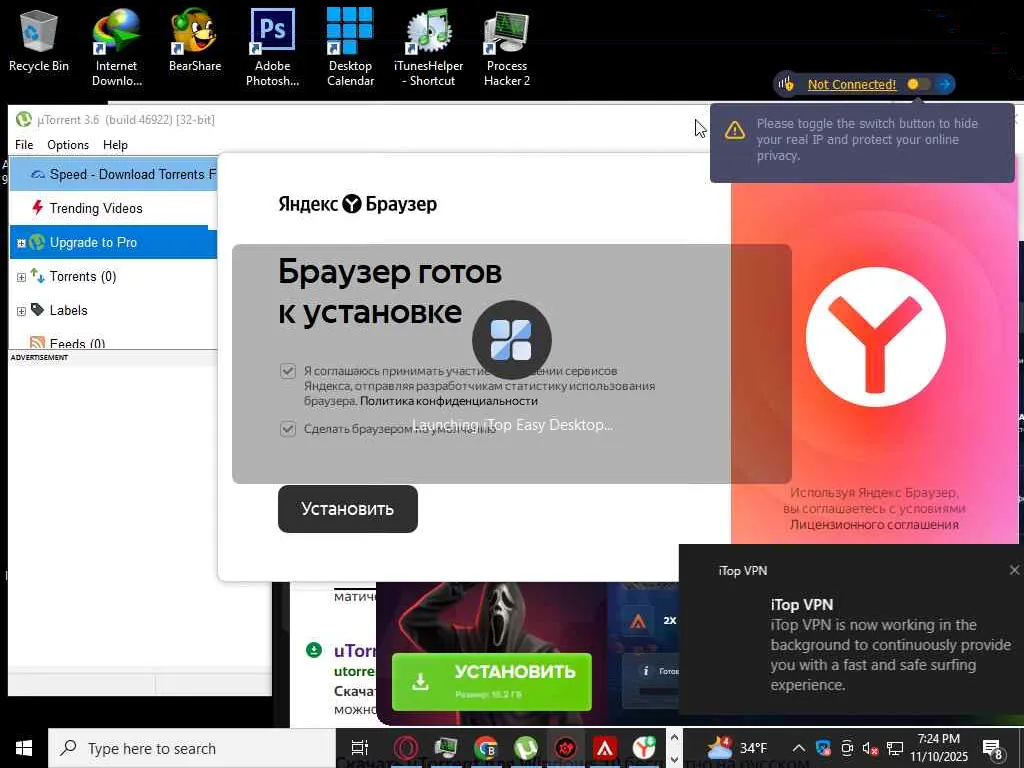Image resolution: width=1024 pixels, height=768 pixels.
Task: Click the uTorrent logo in title bar
Action: pyautogui.click(x=24, y=119)
